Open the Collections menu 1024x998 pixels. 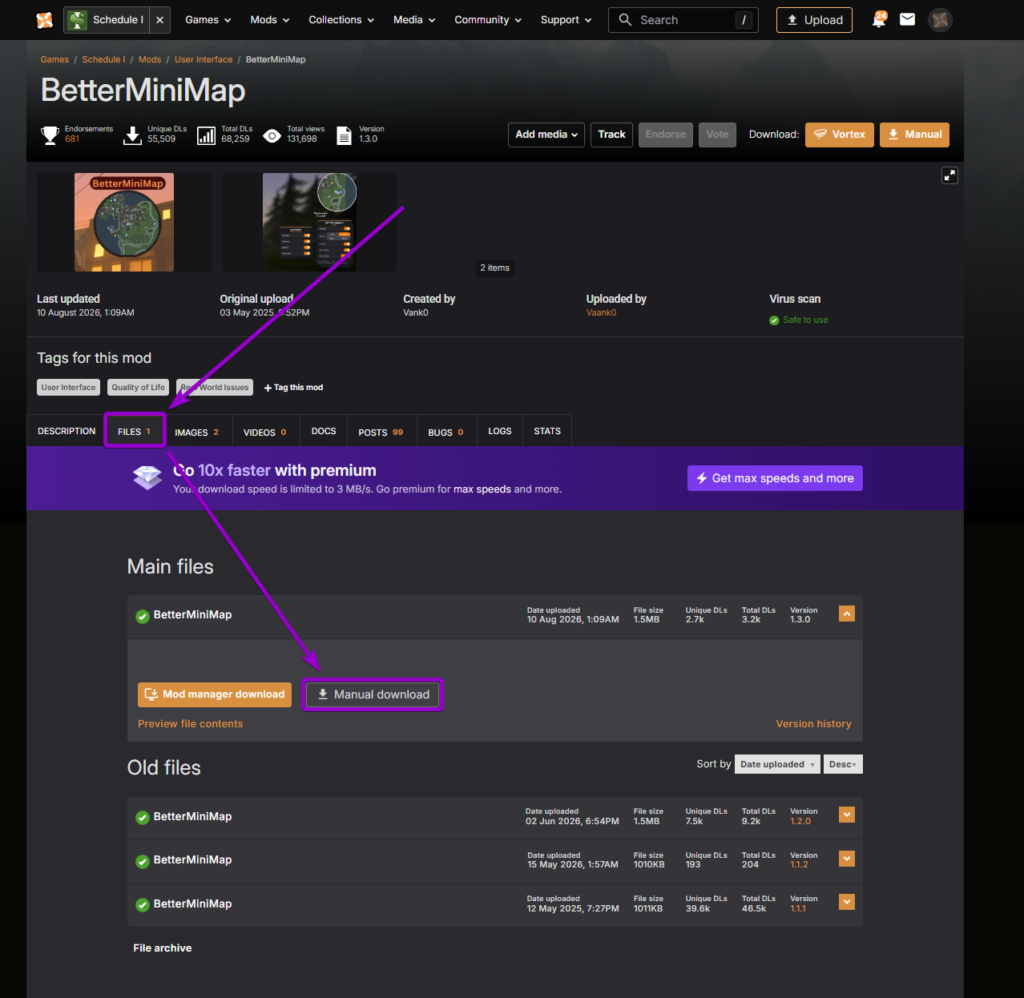(x=341, y=20)
